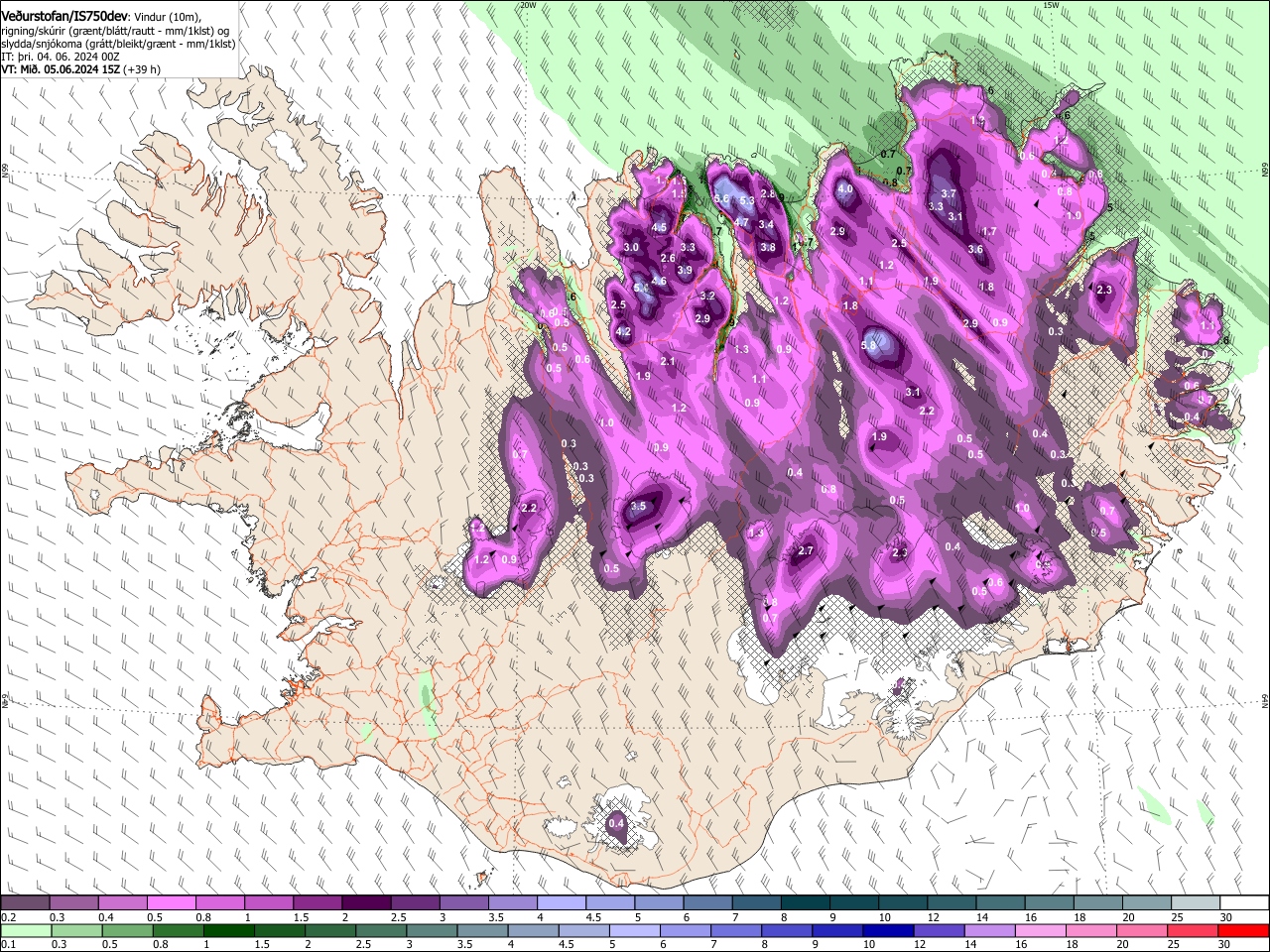Click the white 30 swatch in snow legend

(x=1245, y=902)
